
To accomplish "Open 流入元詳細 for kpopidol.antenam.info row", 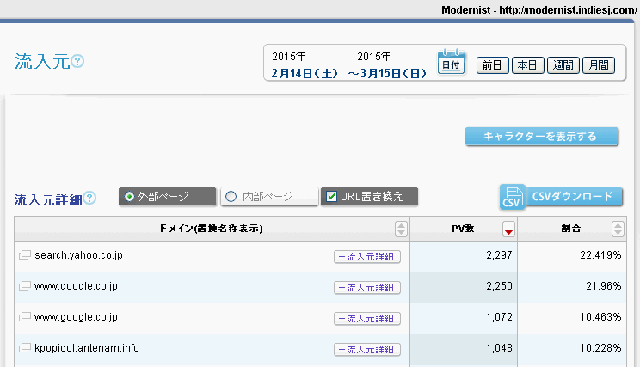I will pyautogui.click(x=367, y=350).
